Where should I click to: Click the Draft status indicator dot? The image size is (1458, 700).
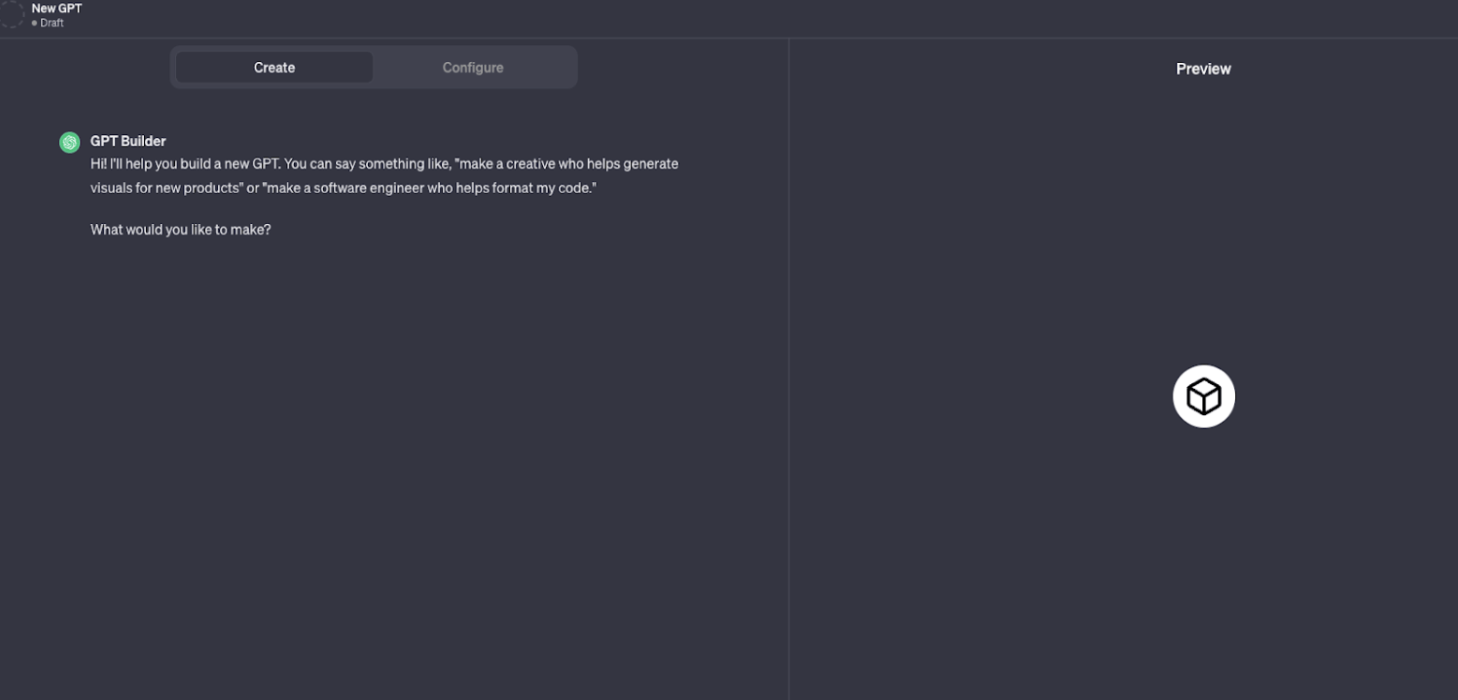click(x=33, y=21)
